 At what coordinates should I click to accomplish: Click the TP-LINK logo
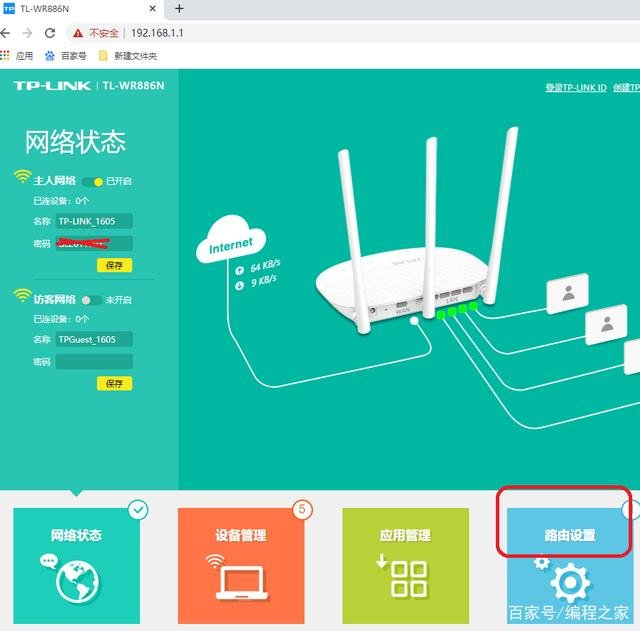point(52,86)
